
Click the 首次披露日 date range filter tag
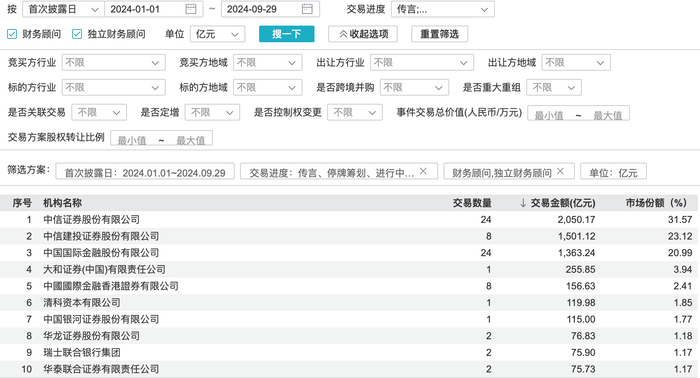[x=145, y=172]
